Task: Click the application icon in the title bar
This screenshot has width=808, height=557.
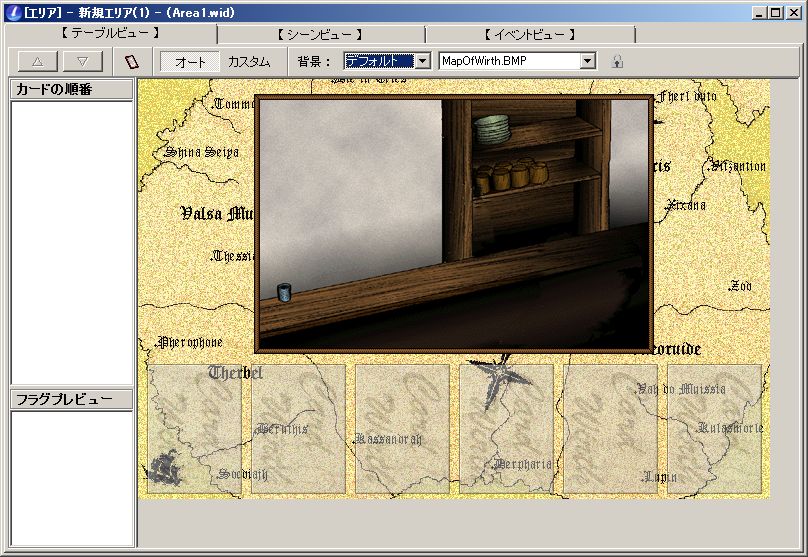Action: tap(13, 12)
